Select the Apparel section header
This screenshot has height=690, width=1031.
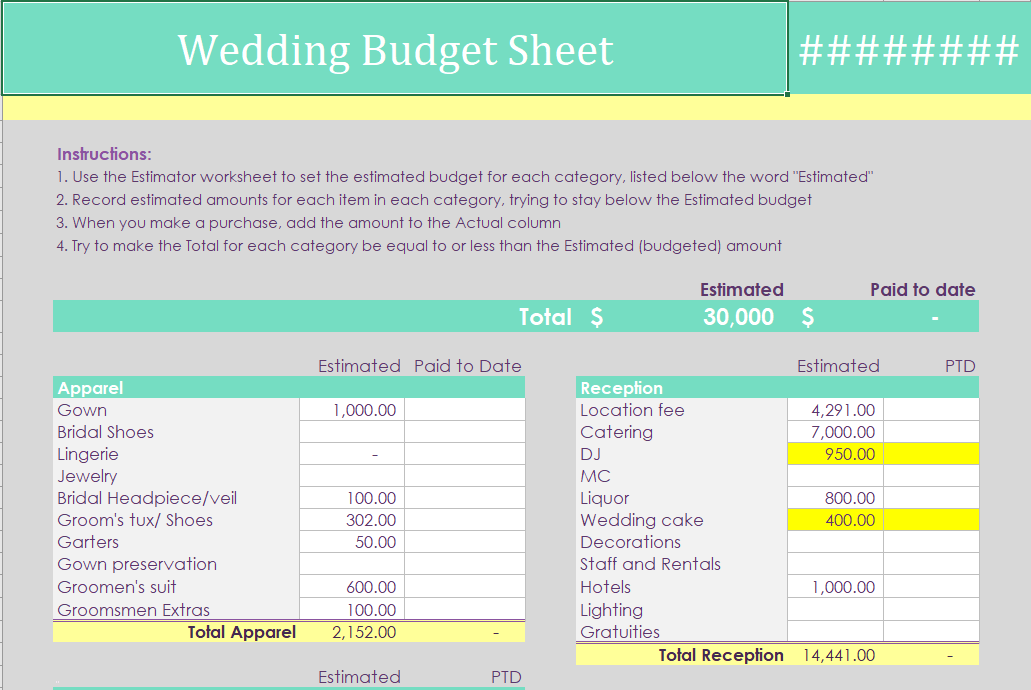(x=289, y=387)
